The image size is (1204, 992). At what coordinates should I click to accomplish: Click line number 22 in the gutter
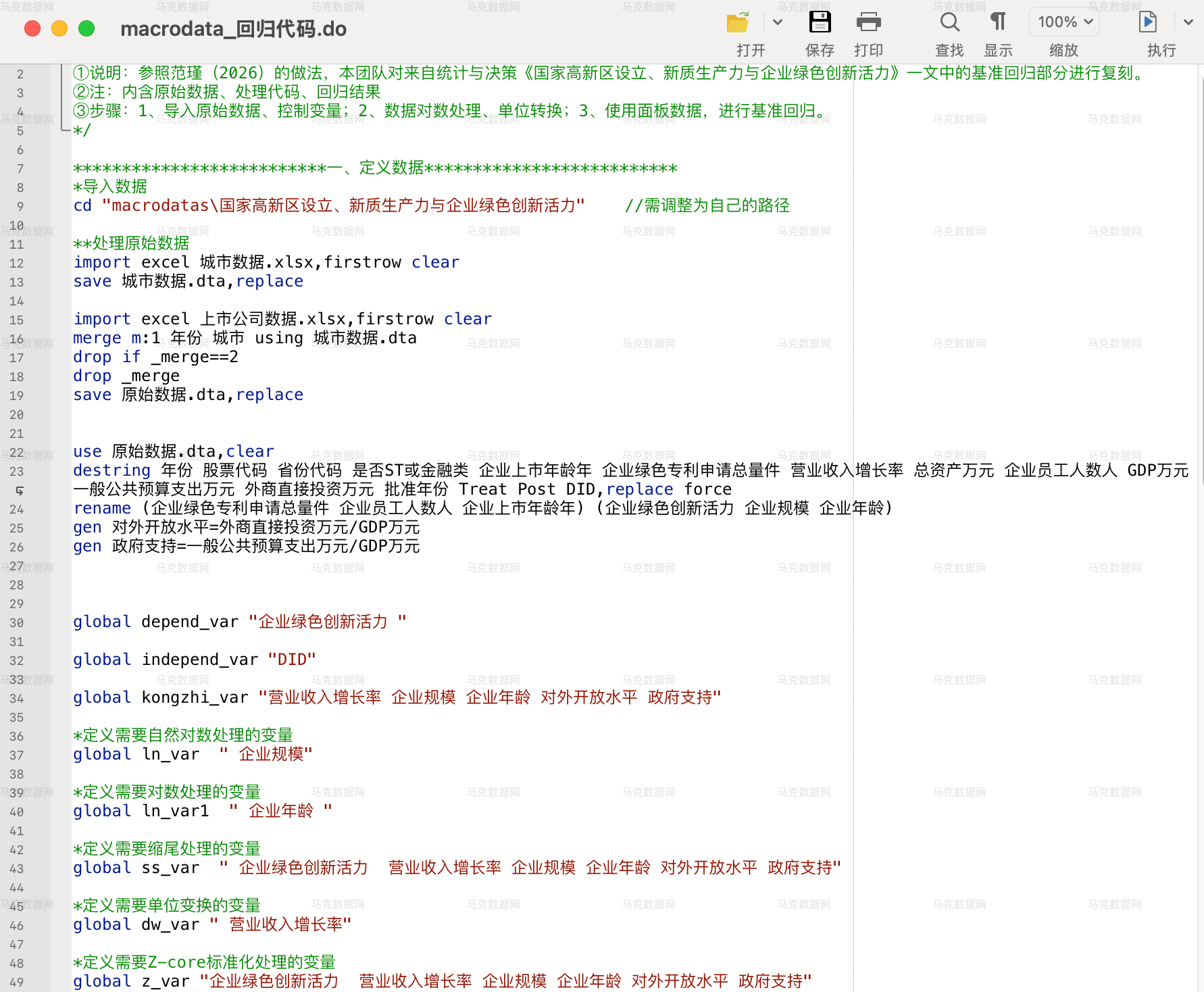(18, 453)
